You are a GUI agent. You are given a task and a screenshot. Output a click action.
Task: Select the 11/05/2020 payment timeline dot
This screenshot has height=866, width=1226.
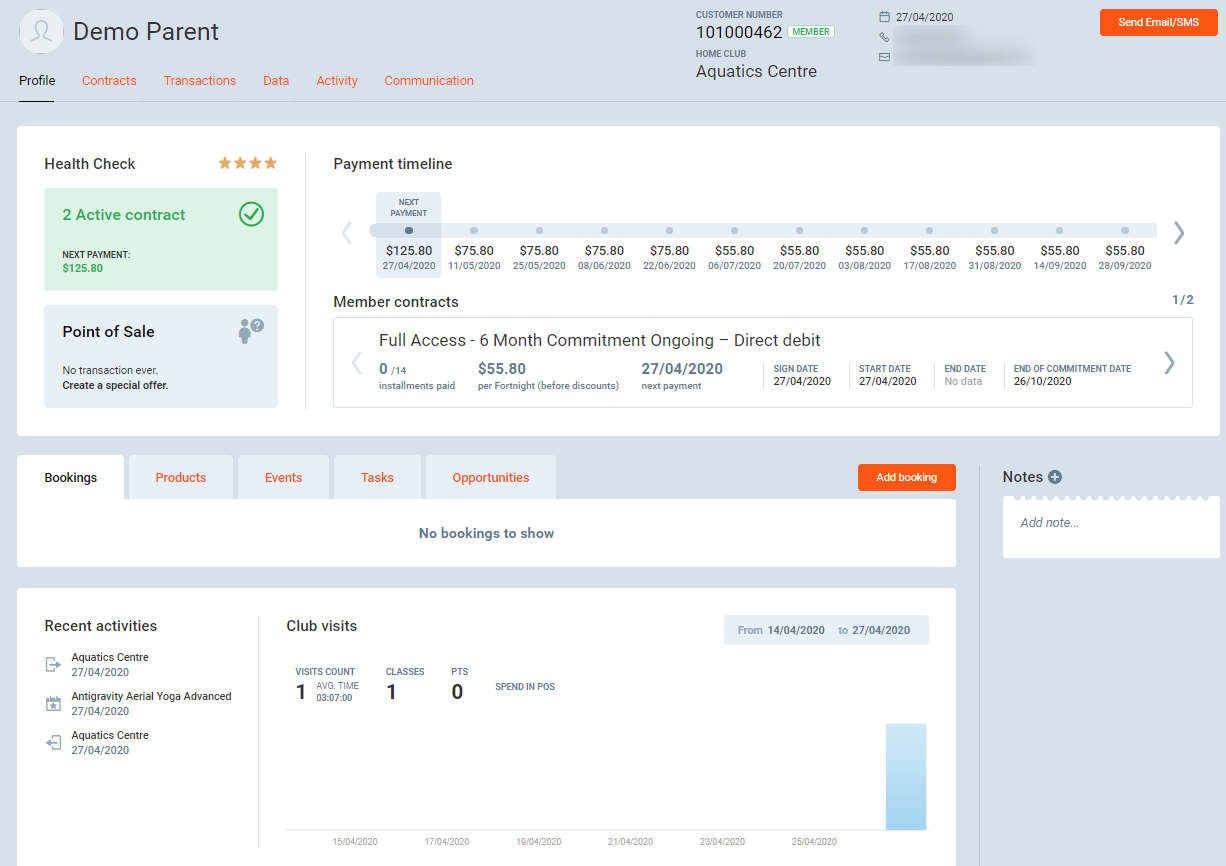pyautogui.click(x=474, y=231)
